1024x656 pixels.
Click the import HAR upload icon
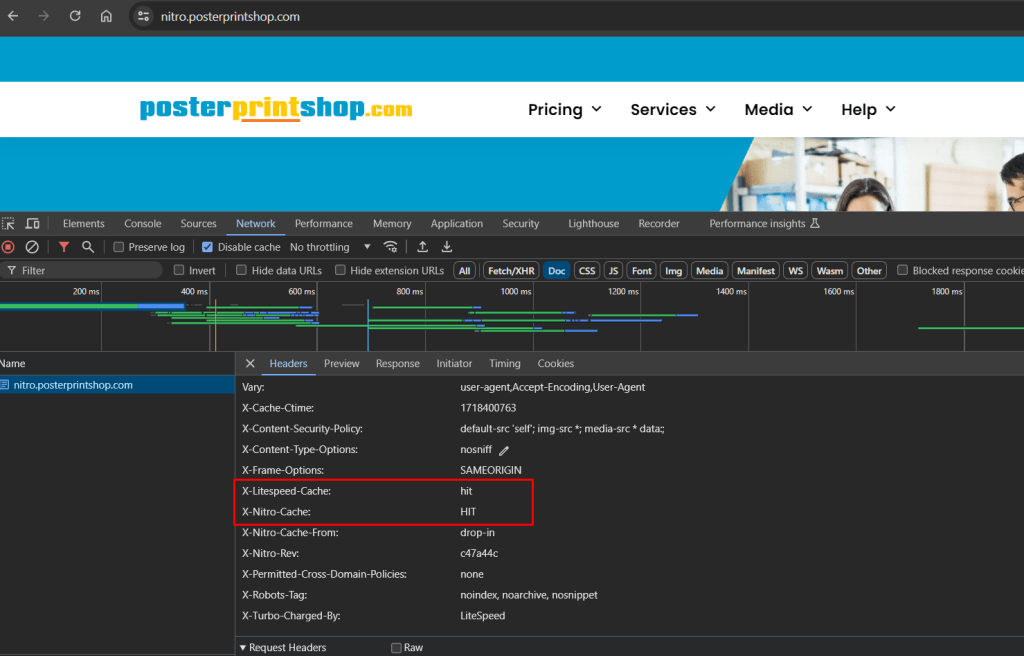(423, 247)
